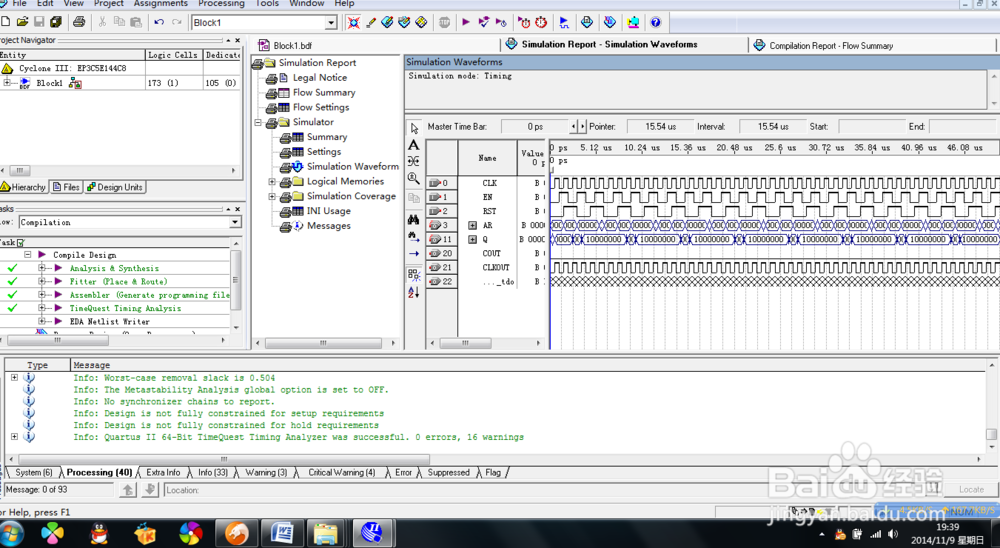
Task: Click the waveform Find binoculars icon
Action: [x=414, y=220]
